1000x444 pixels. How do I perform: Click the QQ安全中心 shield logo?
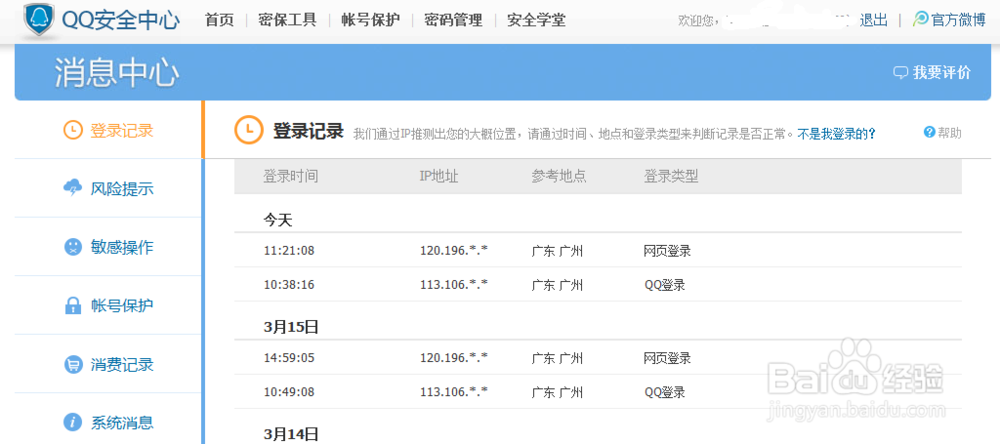click(x=40, y=20)
